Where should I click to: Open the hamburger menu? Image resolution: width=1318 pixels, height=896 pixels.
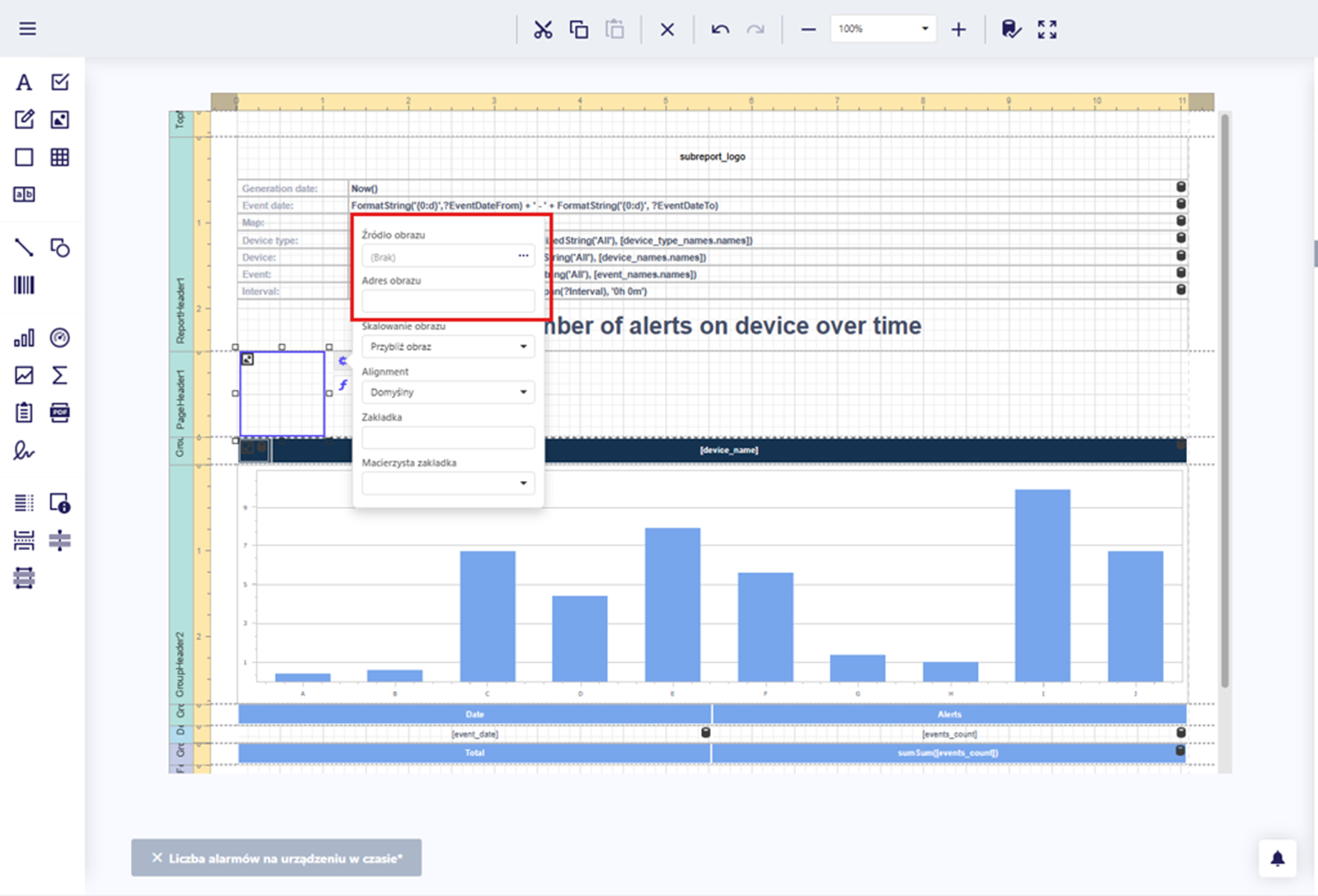[27, 29]
